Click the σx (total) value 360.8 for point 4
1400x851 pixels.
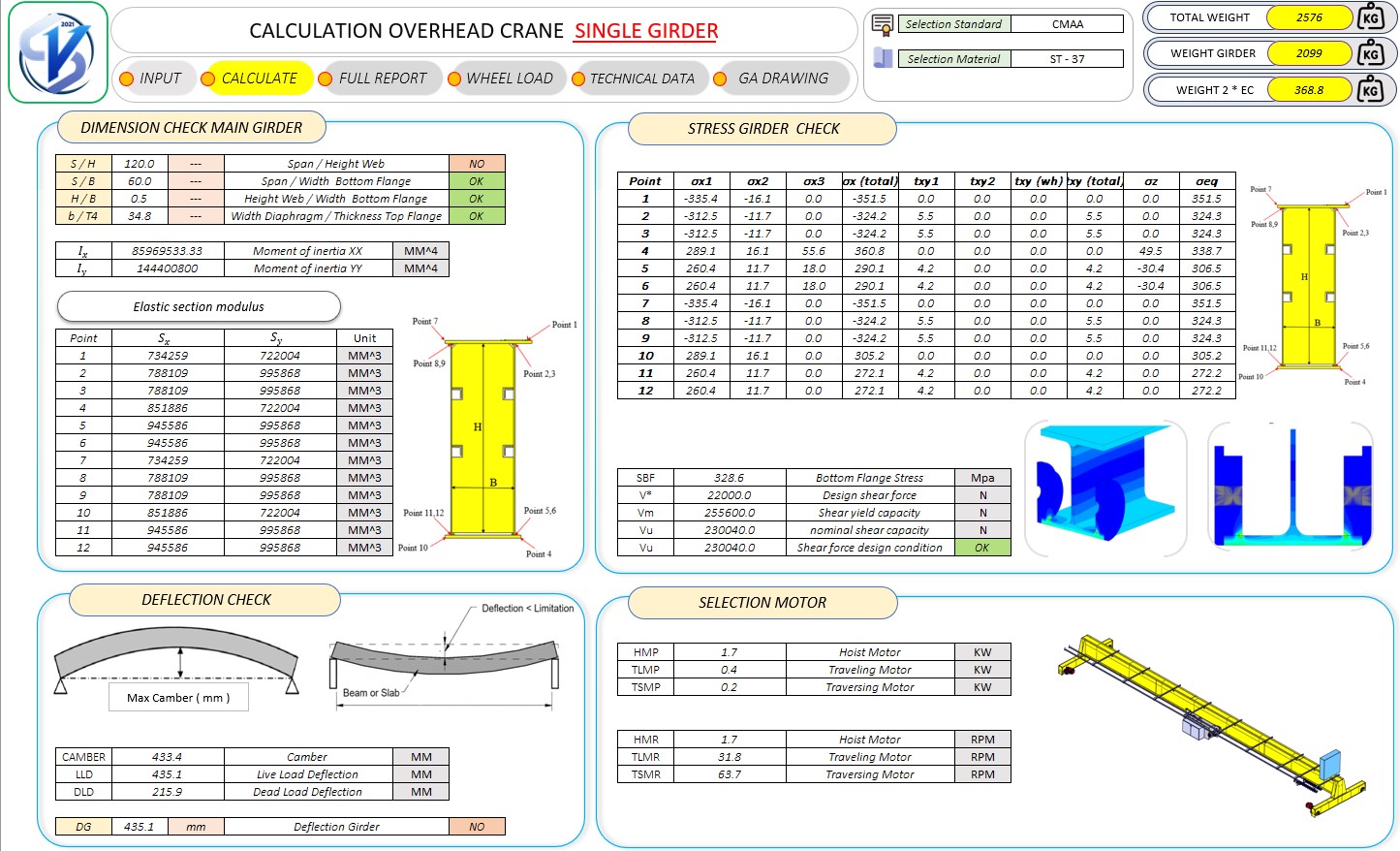[x=870, y=251]
